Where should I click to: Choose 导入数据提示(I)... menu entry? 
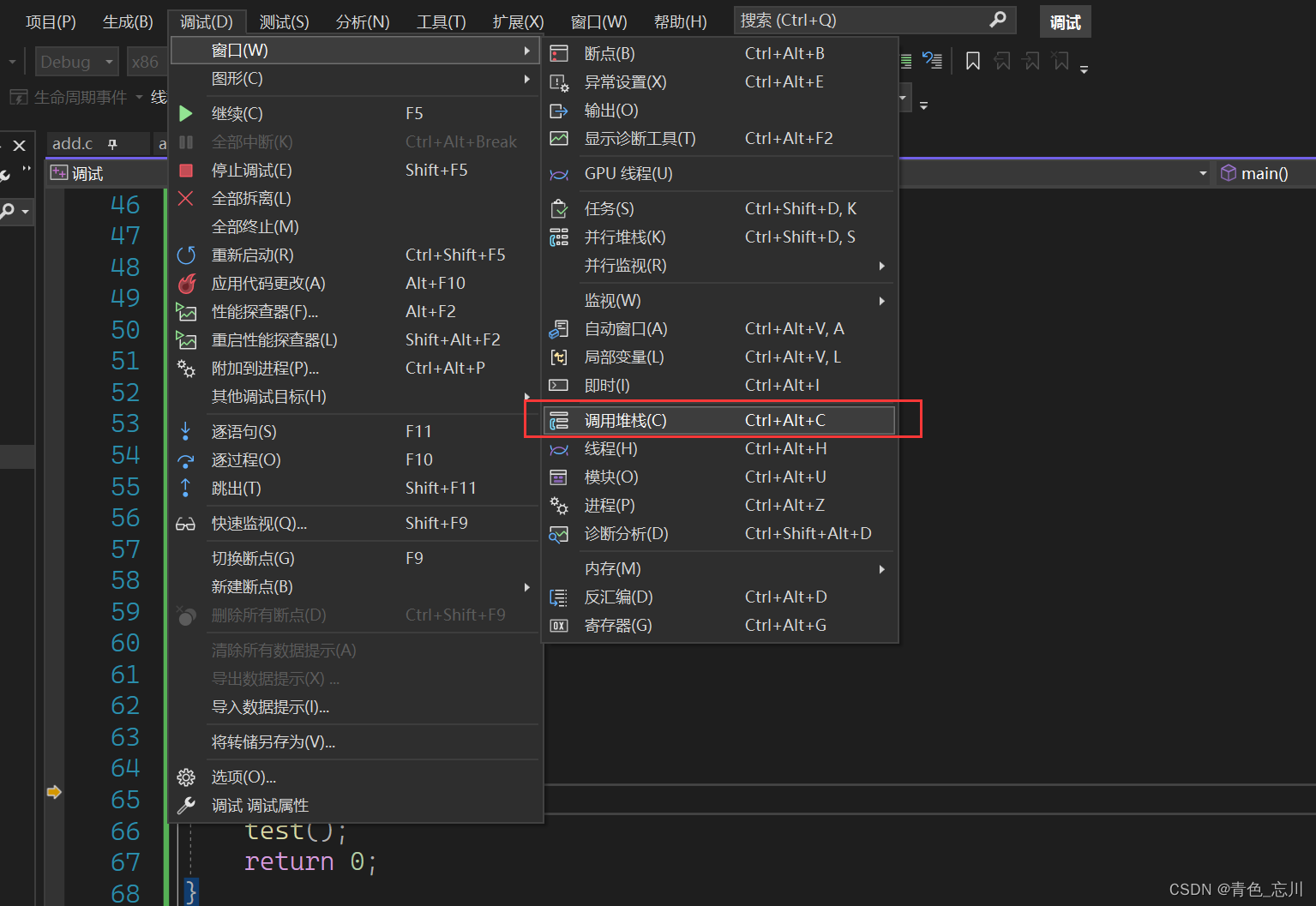(x=356, y=707)
